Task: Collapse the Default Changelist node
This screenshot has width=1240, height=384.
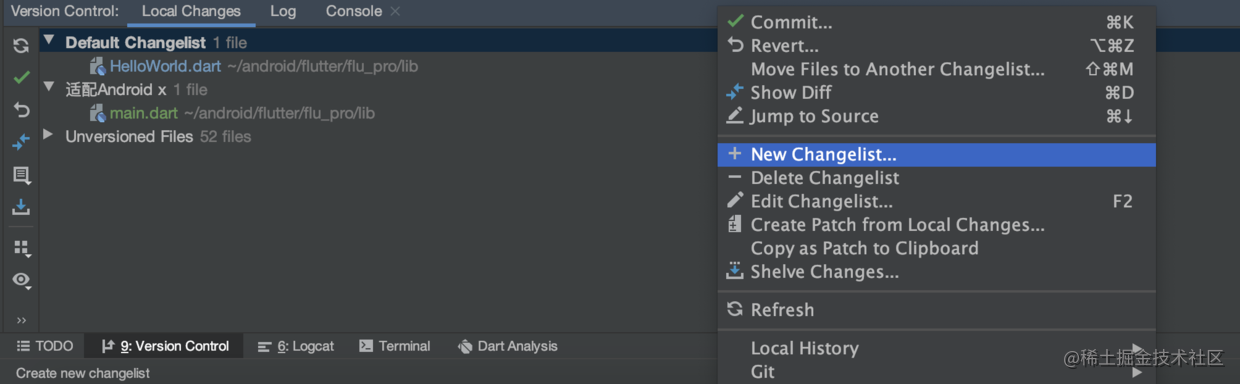Action: pos(48,42)
